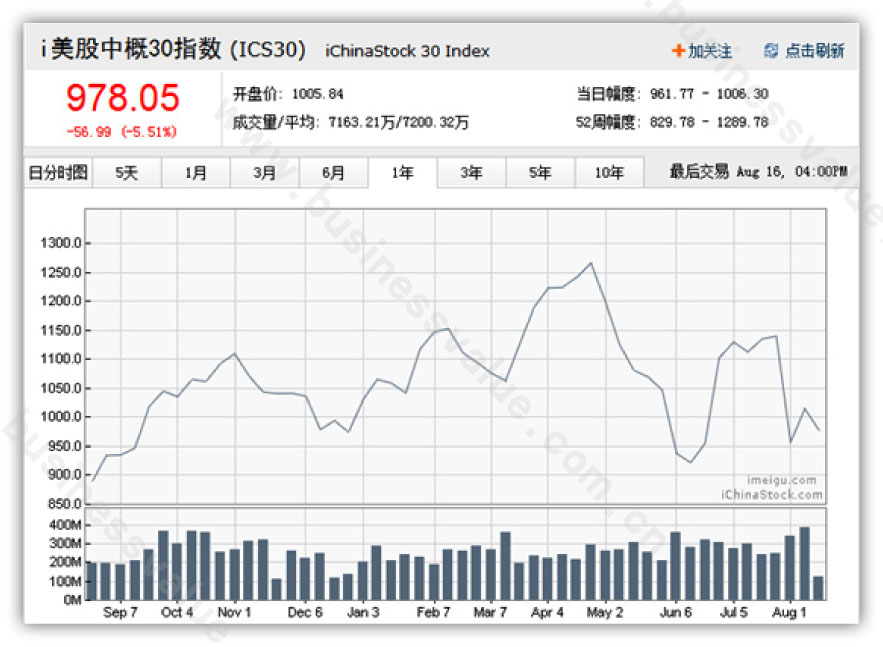Click the iChinaStock 30 Index title
This screenshot has width=883, height=647.
coord(407,51)
